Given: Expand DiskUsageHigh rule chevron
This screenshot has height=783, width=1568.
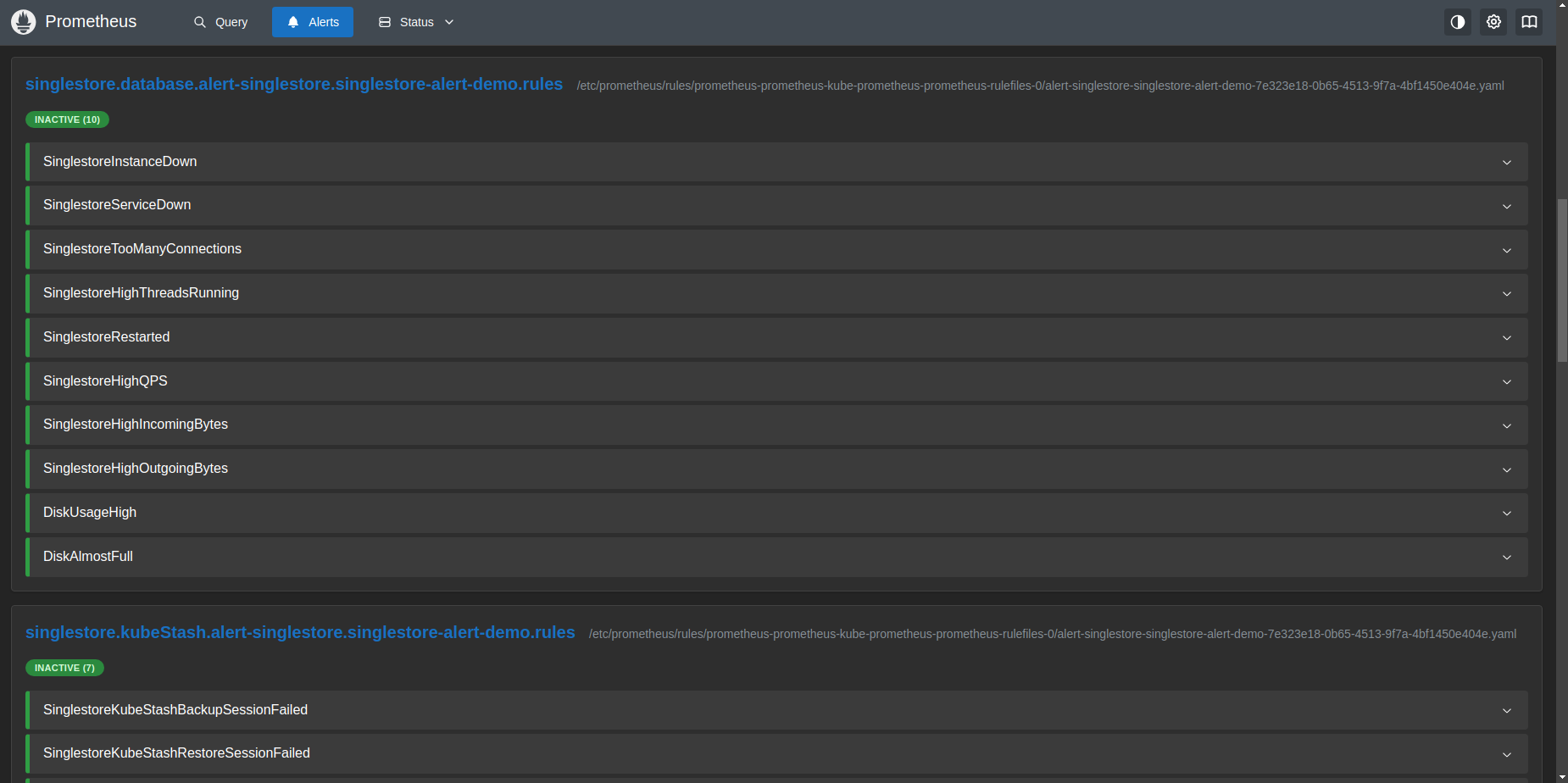Looking at the screenshot, I should tap(1507, 514).
